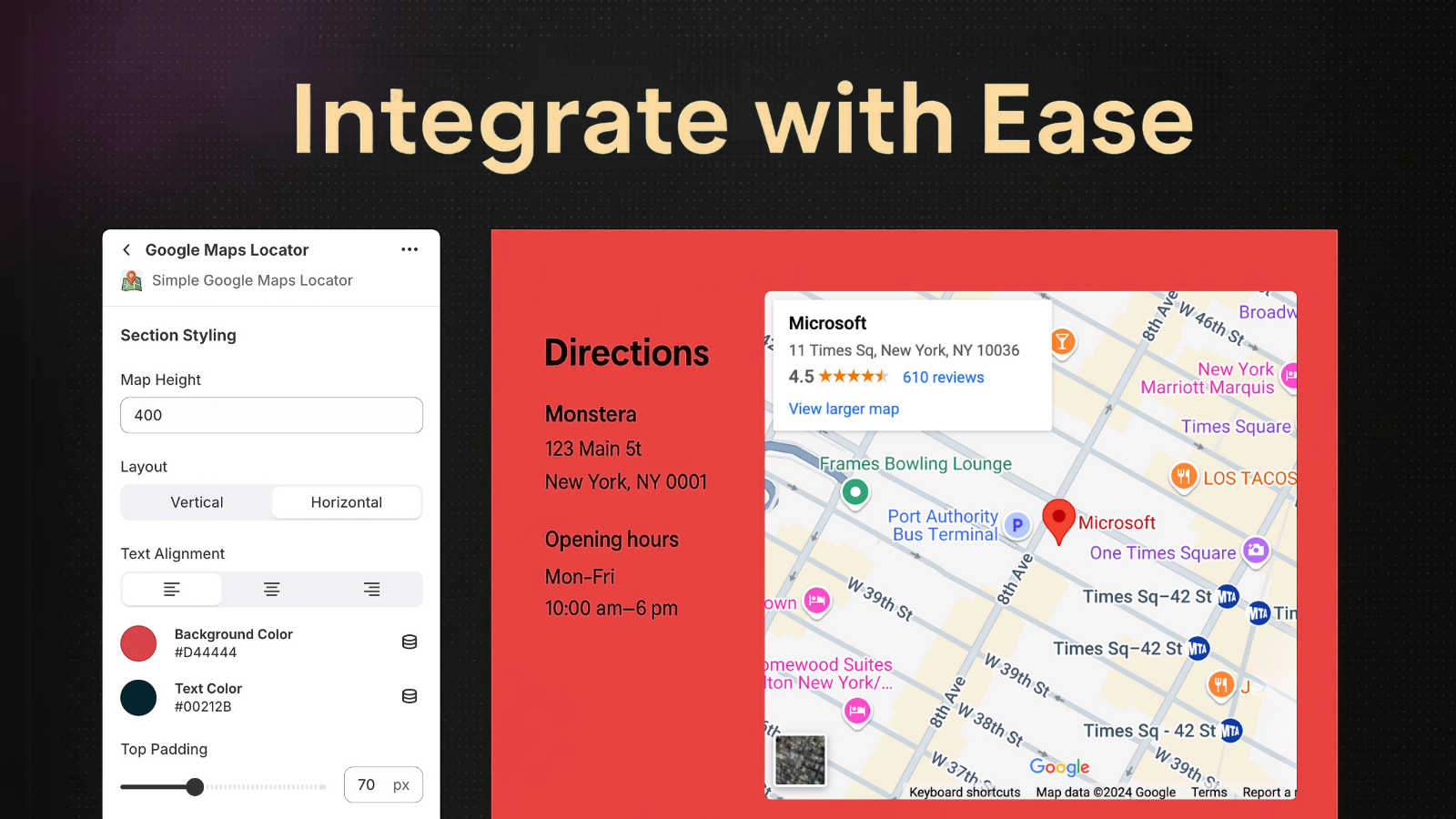This screenshot has height=819, width=1456.
Task: Open the View larger map link
Action: tap(844, 409)
